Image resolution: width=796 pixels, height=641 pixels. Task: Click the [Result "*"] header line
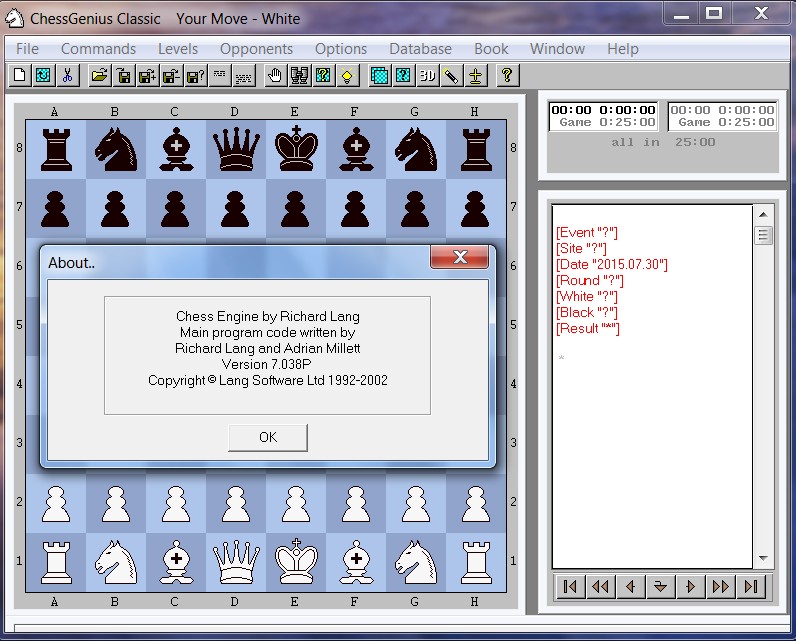point(588,328)
